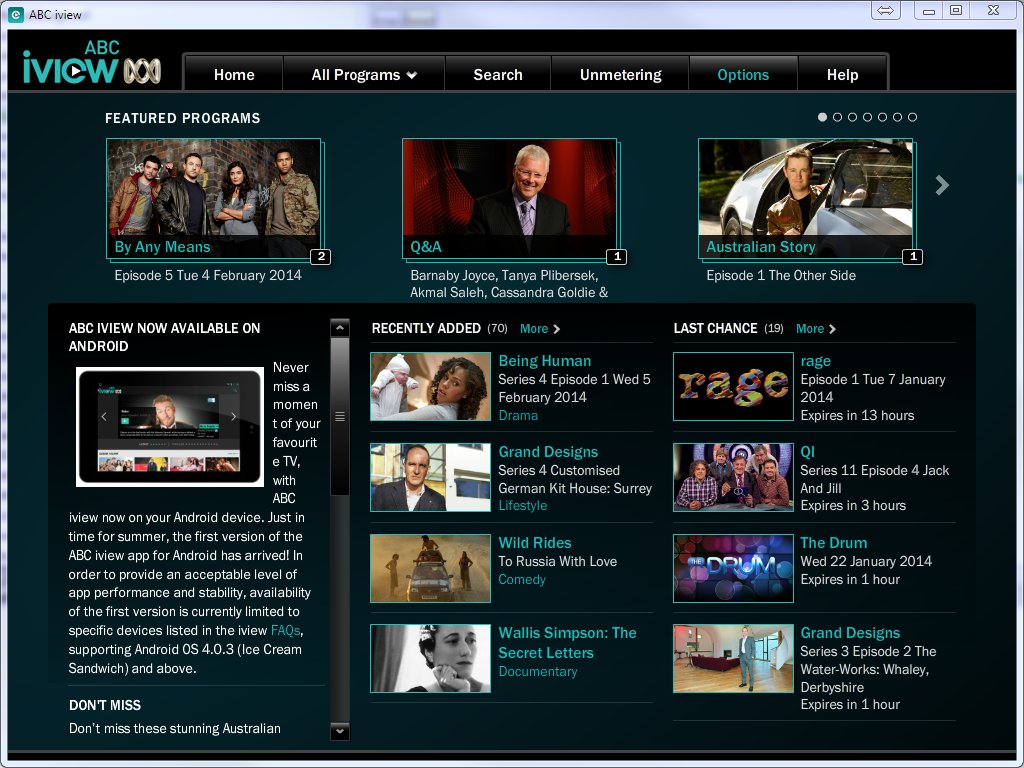
Task: Open the Search tab
Action: click(498, 74)
